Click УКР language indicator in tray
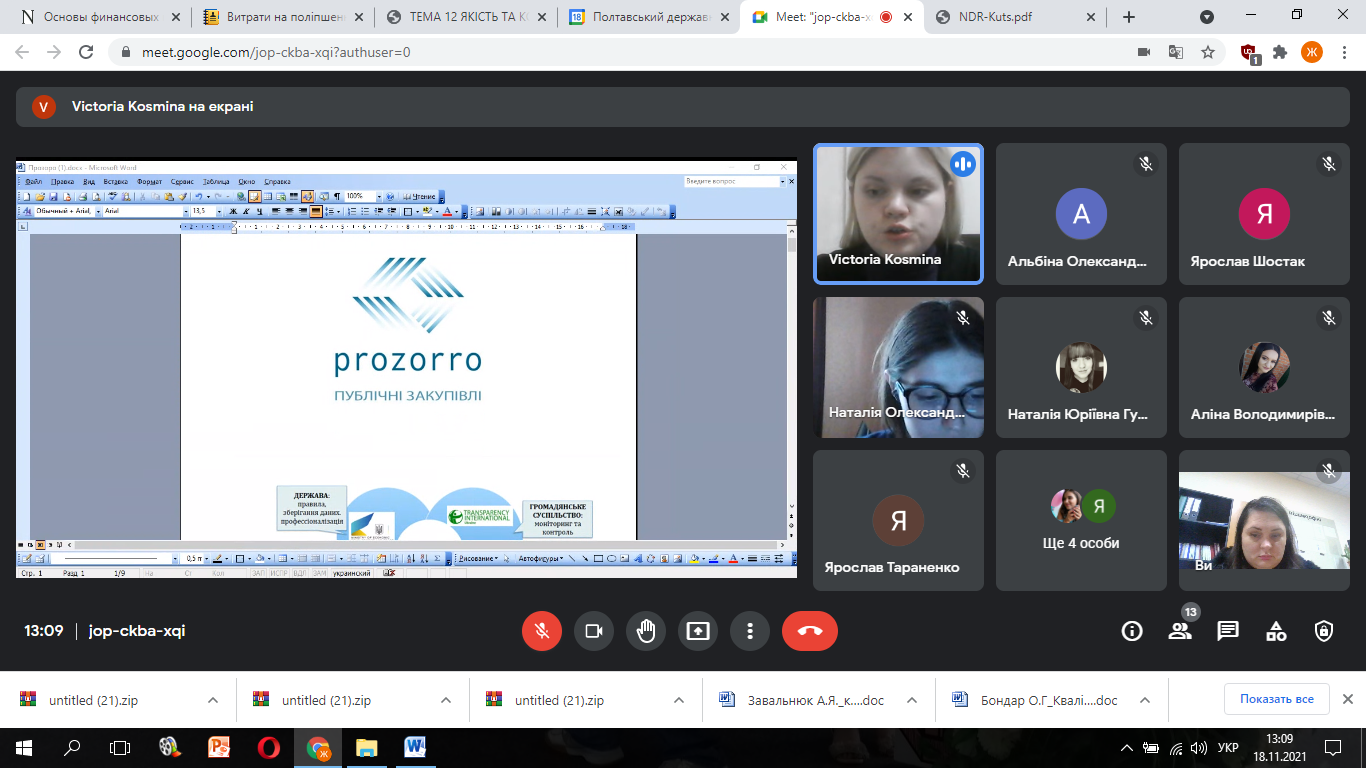The image size is (1366, 768). pyautogui.click(x=1228, y=747)
